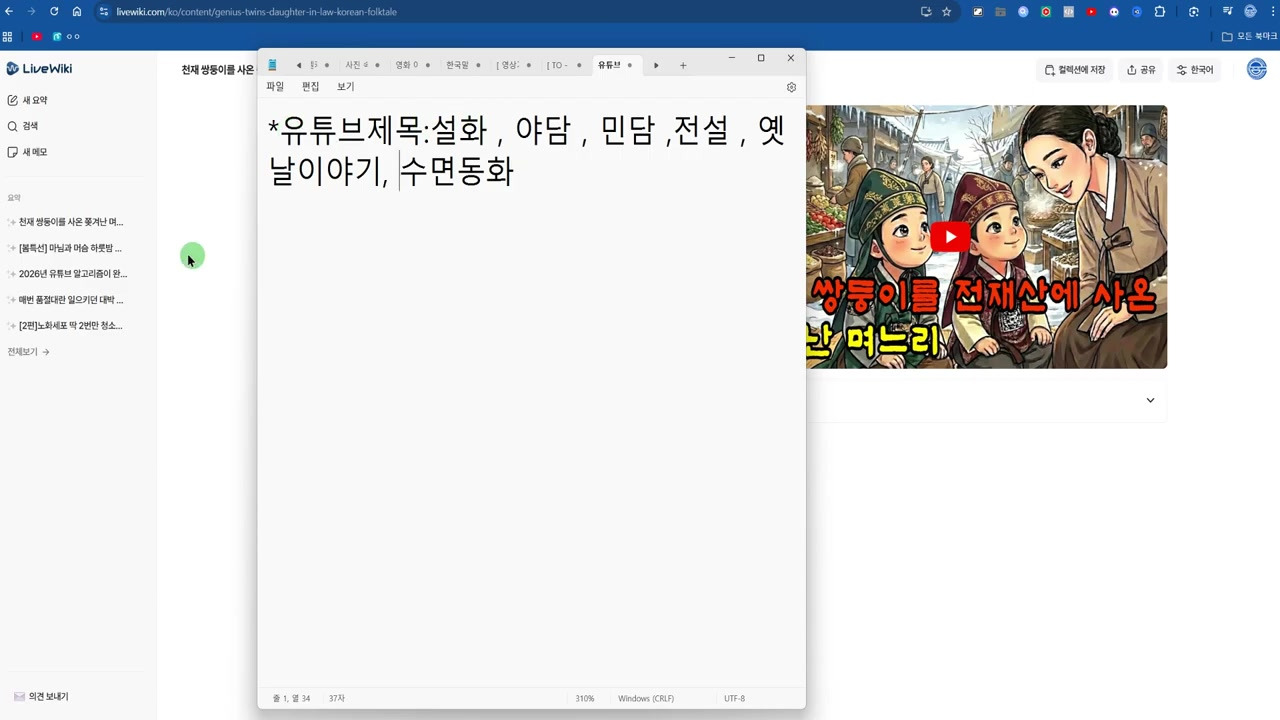Click UTF-8 encoding indicator
This screenshot has height=720, width=1280.
tap(734, 698)
